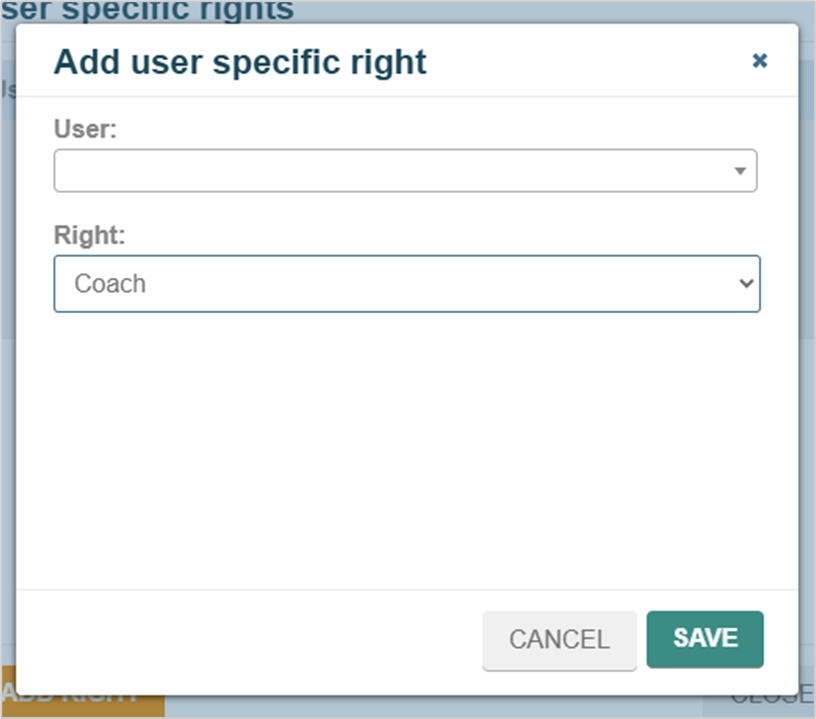Click the 'Add user specific right' title
This screenshot has width=816, height=719.
(x=240, y=62)
